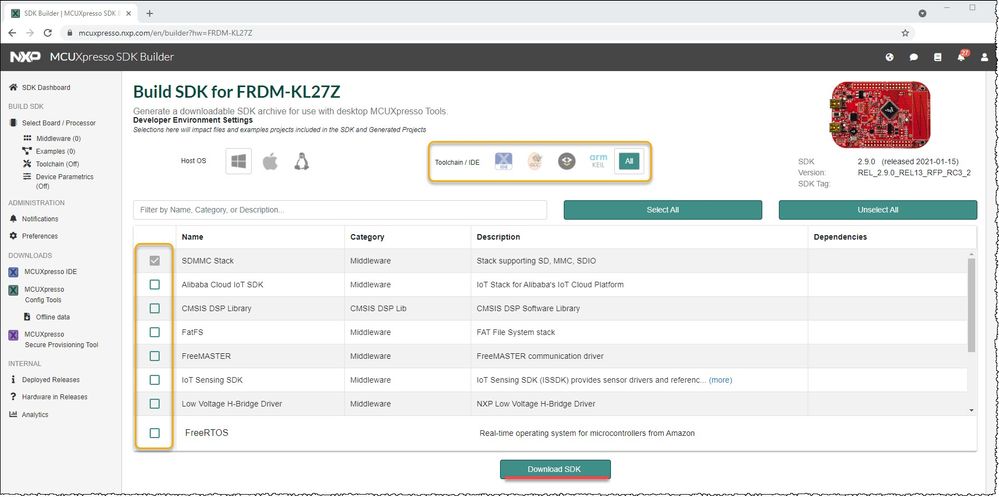Select All toolchains button
The image size is (999, 497).
[x=629, y=162]
